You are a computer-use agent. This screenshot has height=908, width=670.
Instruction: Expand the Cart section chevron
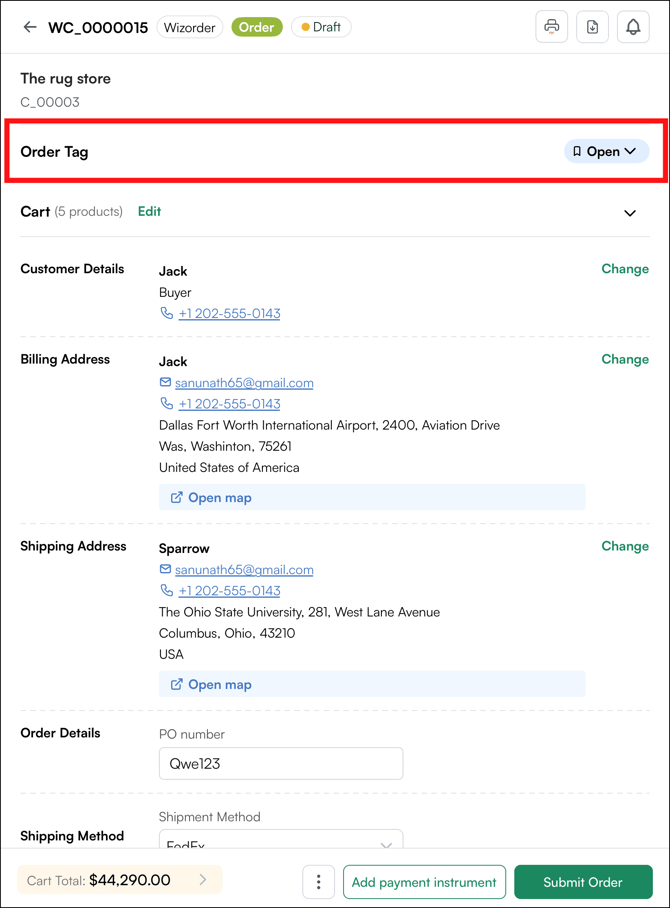[x=630, y=213]
